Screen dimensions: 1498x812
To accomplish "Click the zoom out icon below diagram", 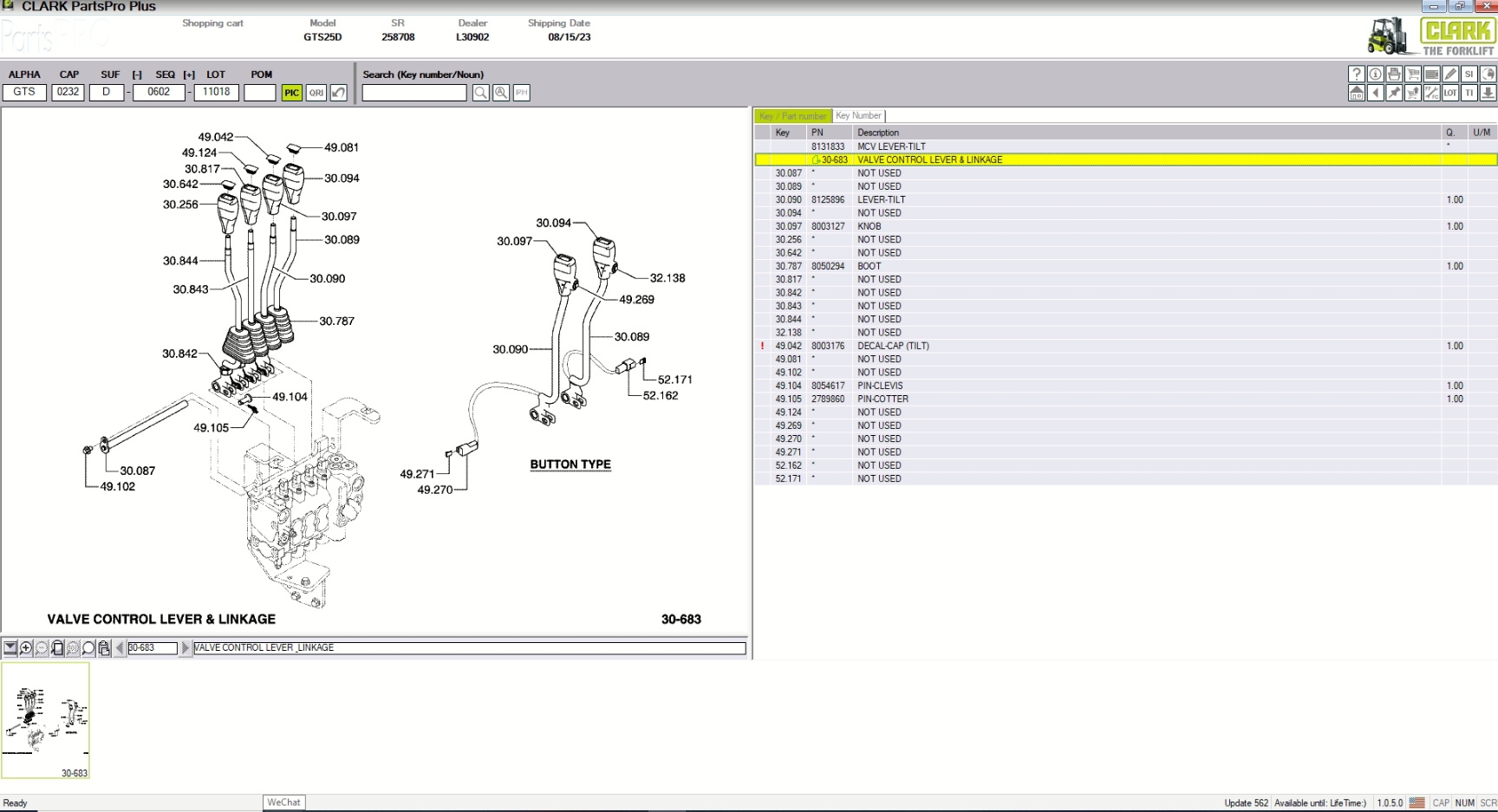I will [42, 647].
